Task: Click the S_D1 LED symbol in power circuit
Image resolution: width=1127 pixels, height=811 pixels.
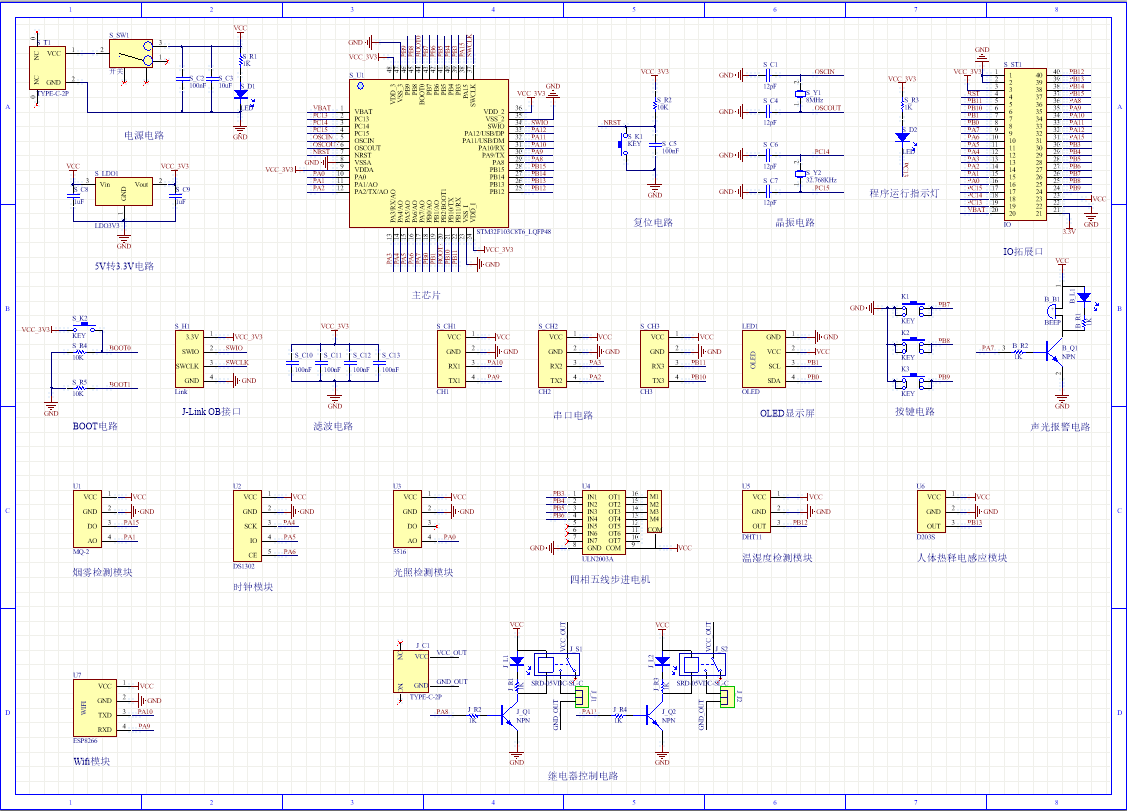Action: (x=241, y=94)
